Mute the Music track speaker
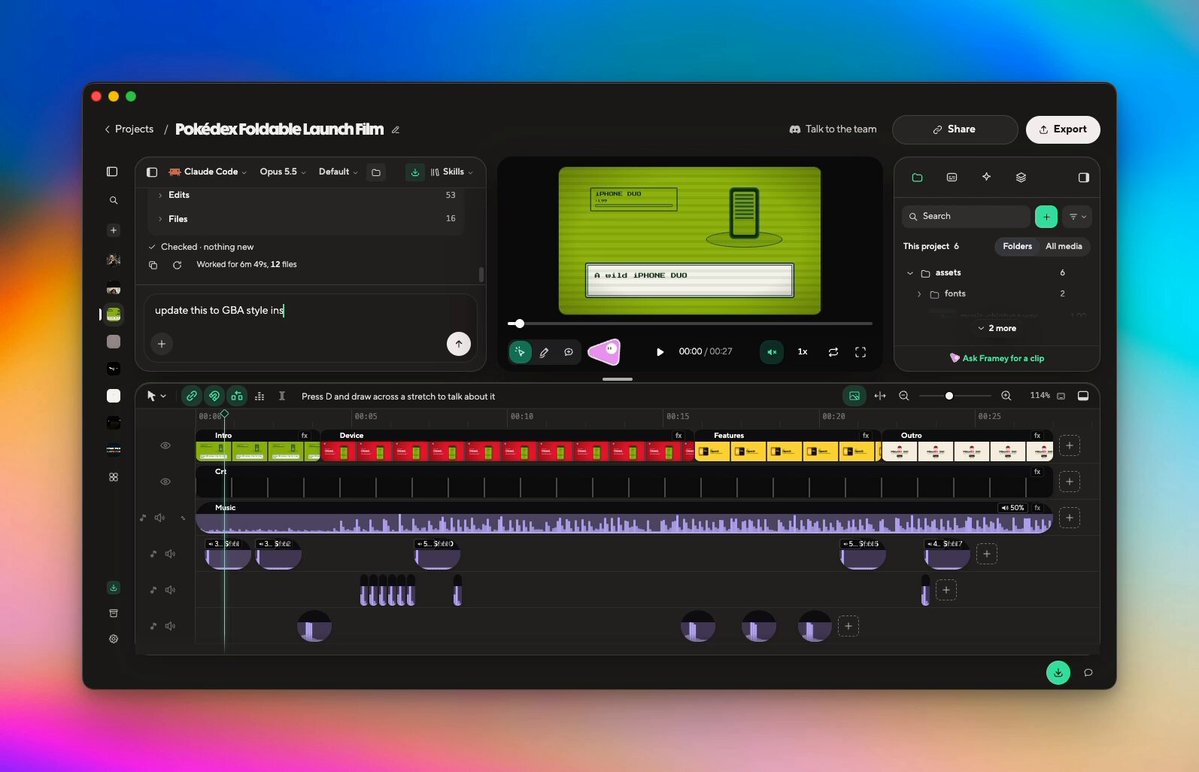 coord(160,517)
